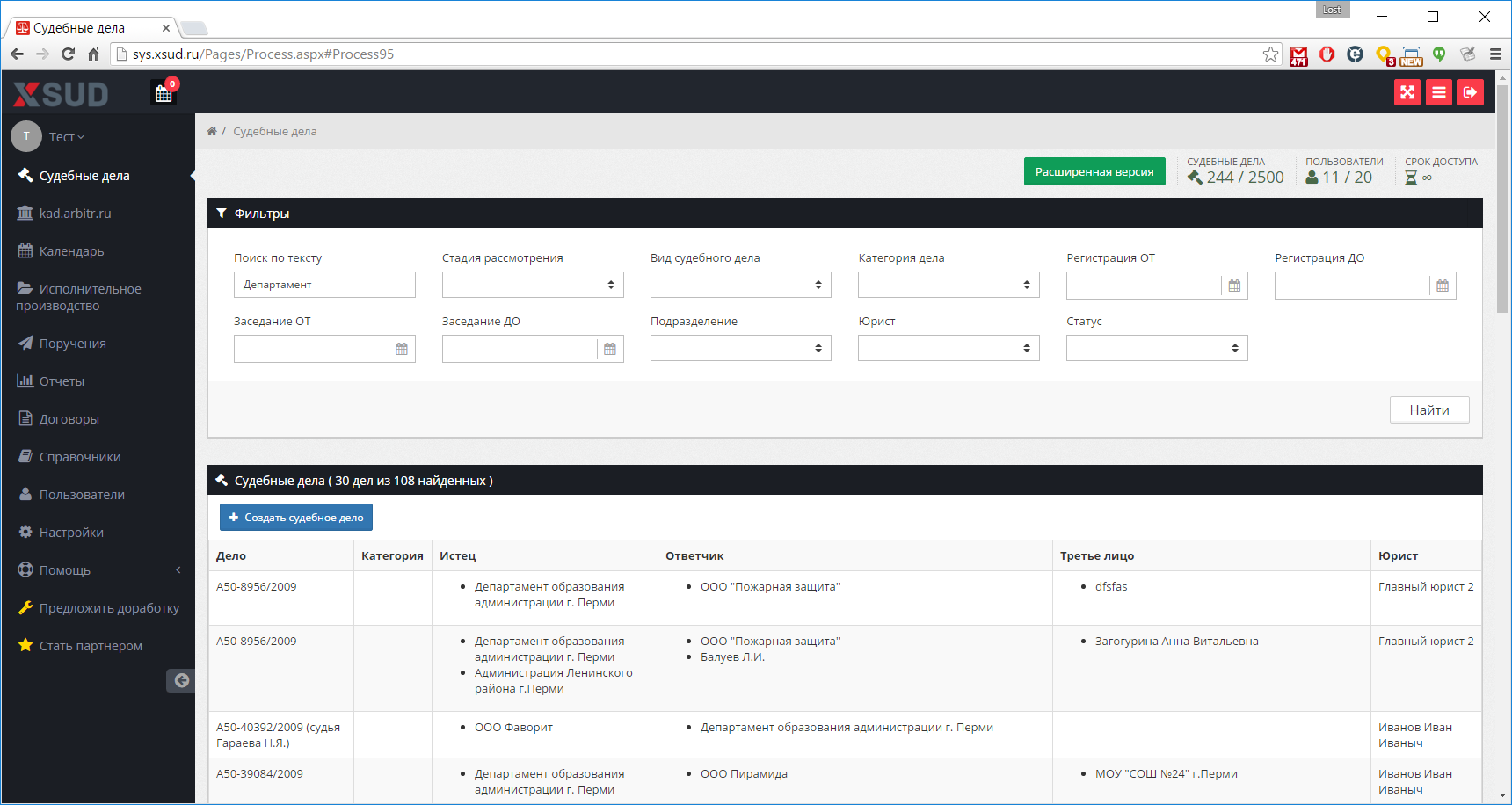Click the red hamburger menu icon

tap(1439, 92)
